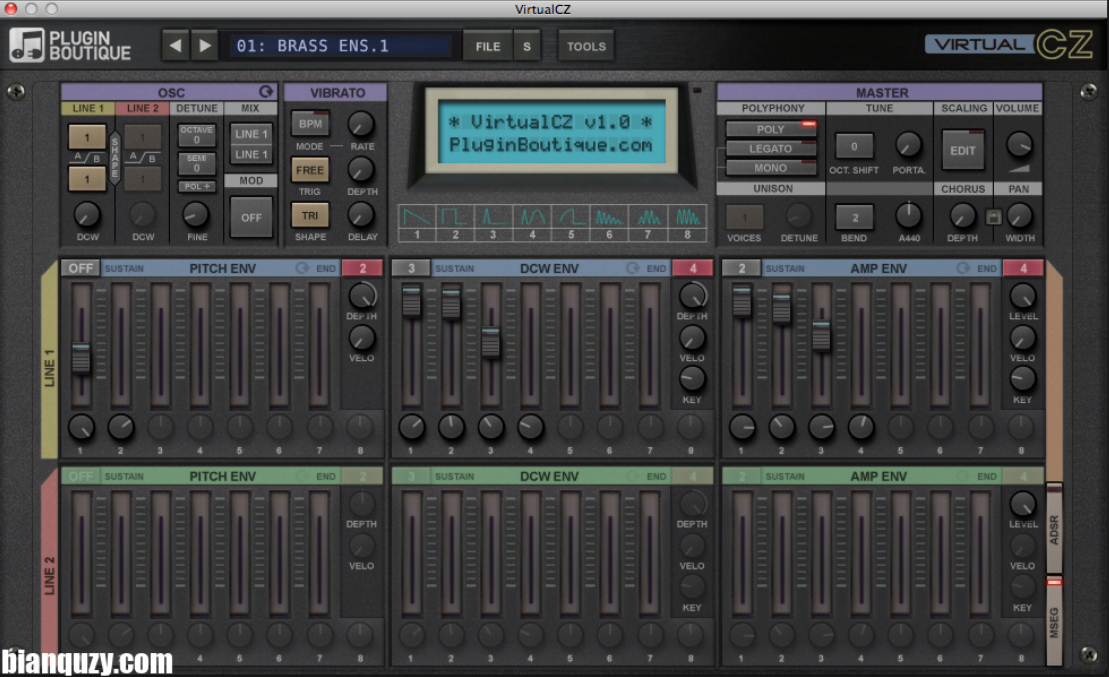Viewport: 1109px width, 677px height.
Task: Click the Line 1 AMP ENV sustain button
Action: pos(741,268)
